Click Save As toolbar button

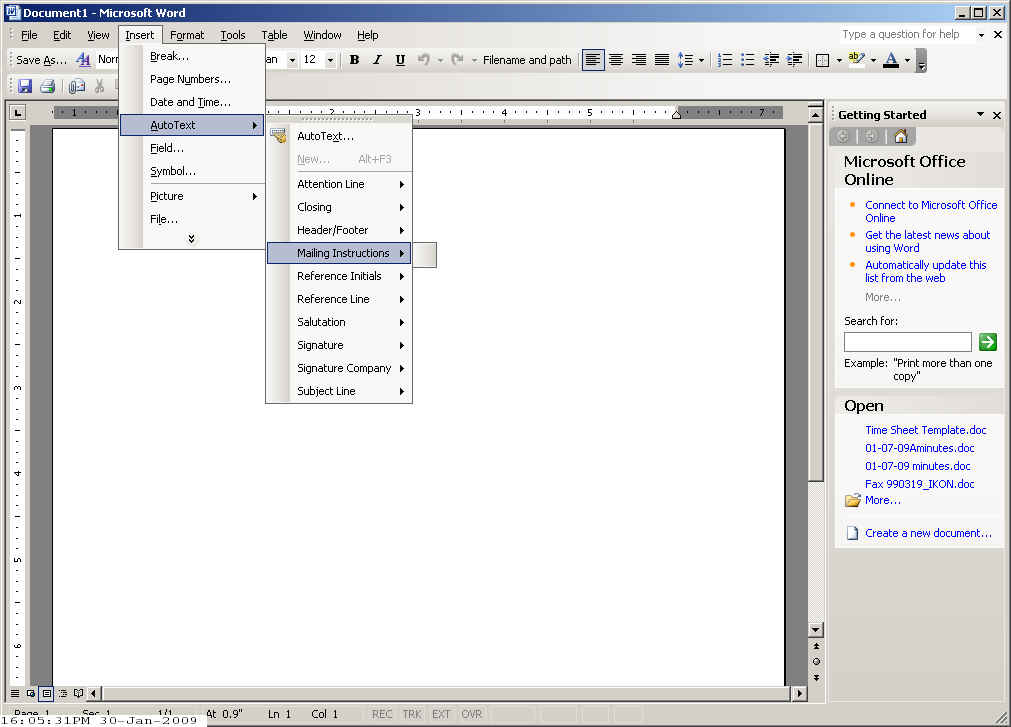41,60
